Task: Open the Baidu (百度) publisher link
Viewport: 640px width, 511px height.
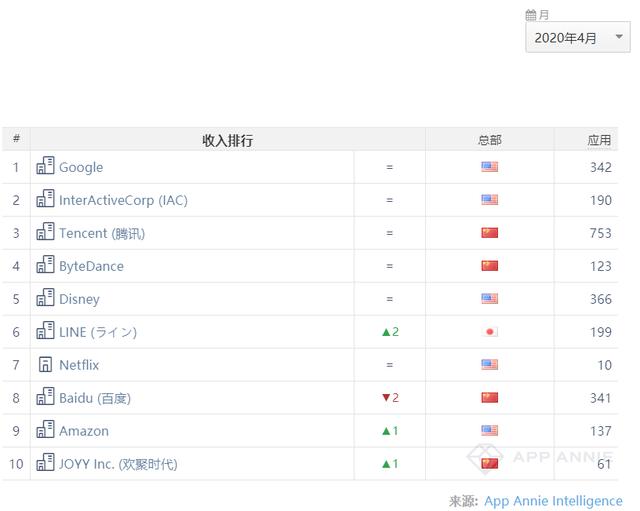Action: tap(95, 398)
